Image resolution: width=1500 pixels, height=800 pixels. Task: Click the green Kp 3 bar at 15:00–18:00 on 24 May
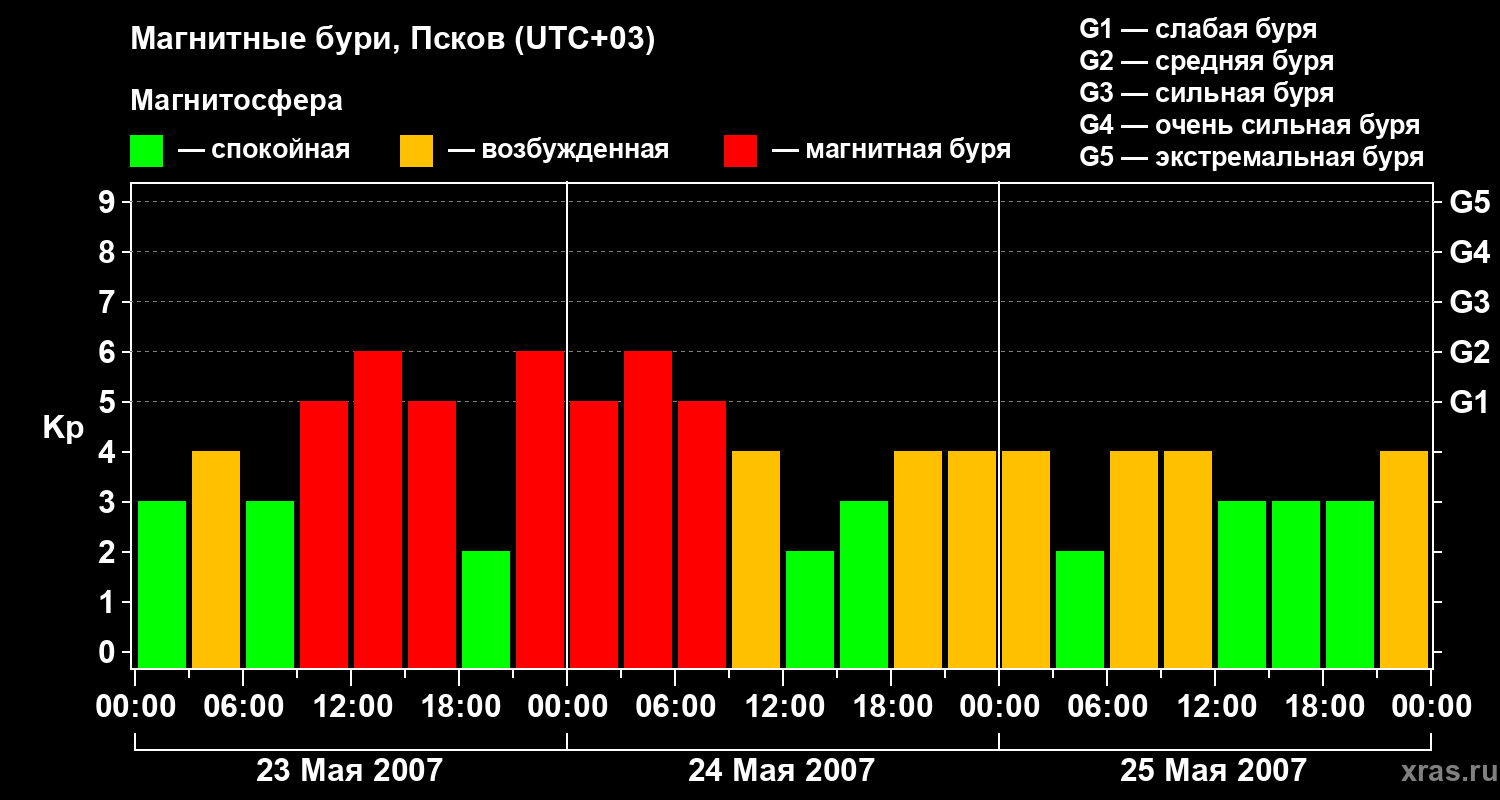[864, 584]
